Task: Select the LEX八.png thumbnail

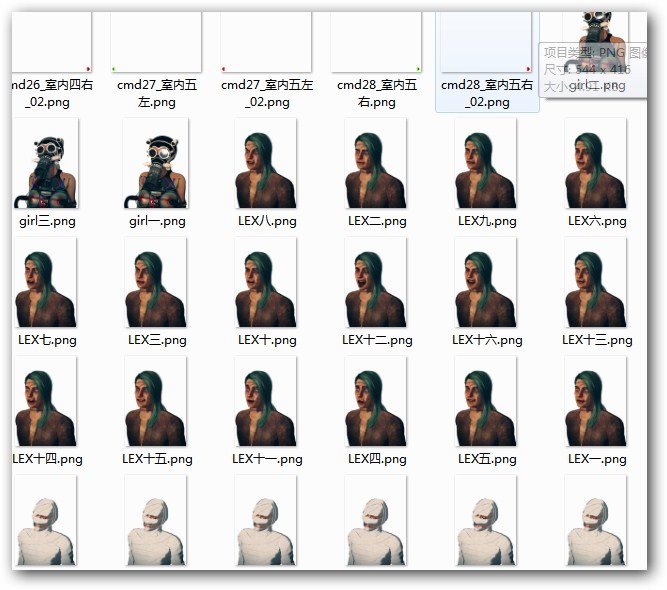Action: [265, 163]
